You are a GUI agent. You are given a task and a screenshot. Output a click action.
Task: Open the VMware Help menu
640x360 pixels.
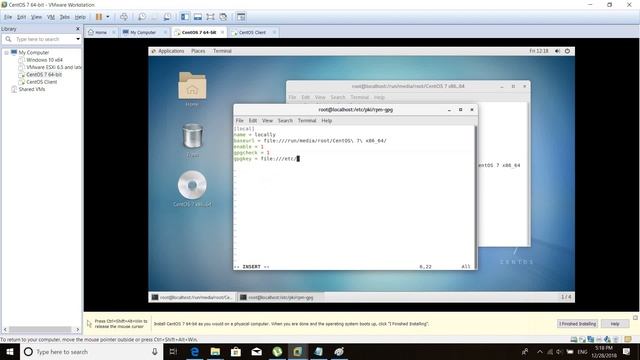80,17
